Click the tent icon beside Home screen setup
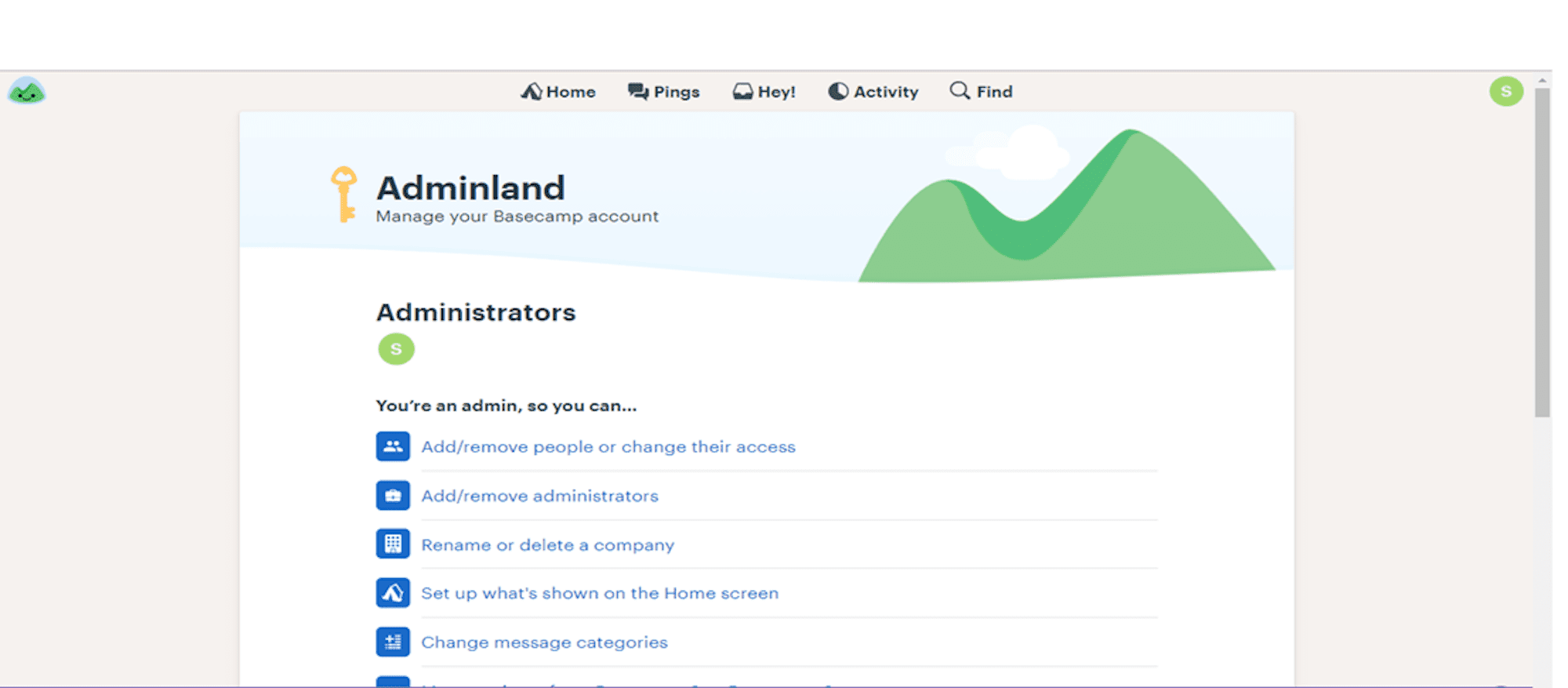Viewport: 1568px width, 688px height. 393,593
